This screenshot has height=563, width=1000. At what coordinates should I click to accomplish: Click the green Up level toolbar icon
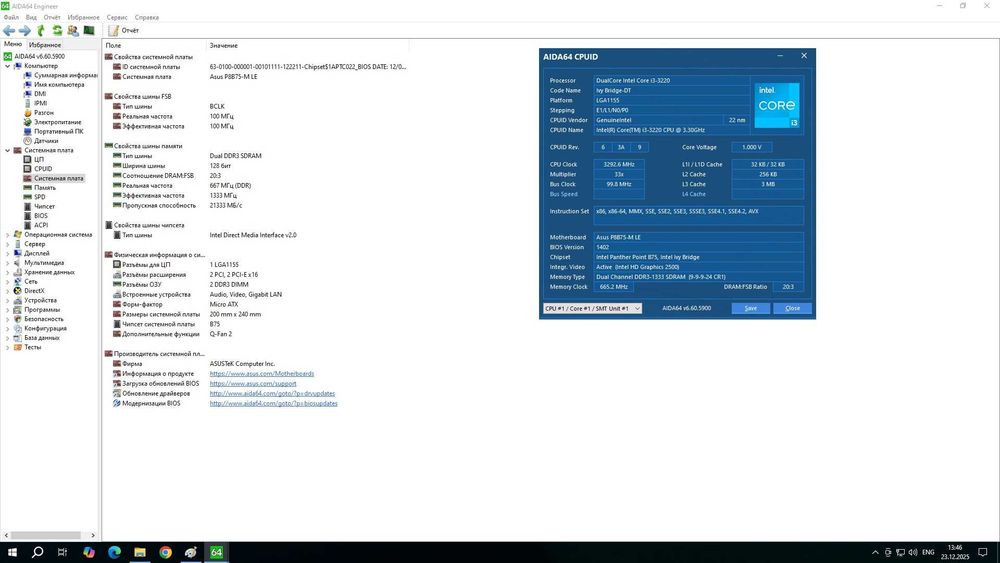pyautogui.click(x=41, y=31)
